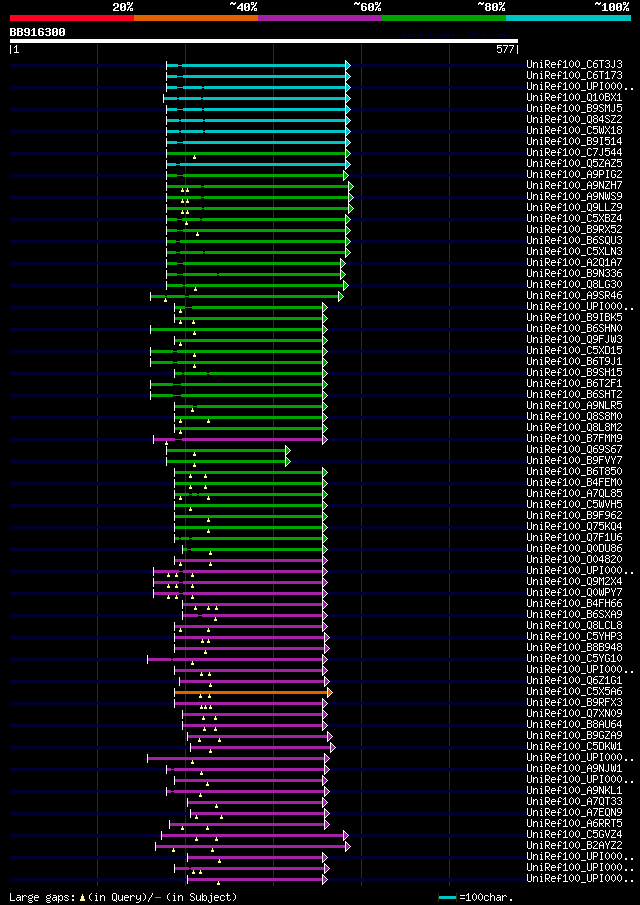Image resolution: width=640 pixels, height=905 pixels.
Task: Select hit label UniRef100_C5XBZ4
Action: pyautogui.click(x=574, y=218)
